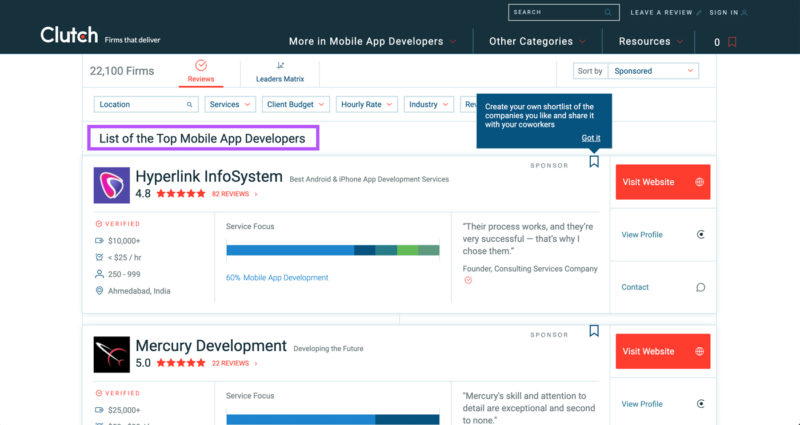Click Hyperlink InfoSystem's star rating
The image size is (800, 425).
[x=181, y=194]
